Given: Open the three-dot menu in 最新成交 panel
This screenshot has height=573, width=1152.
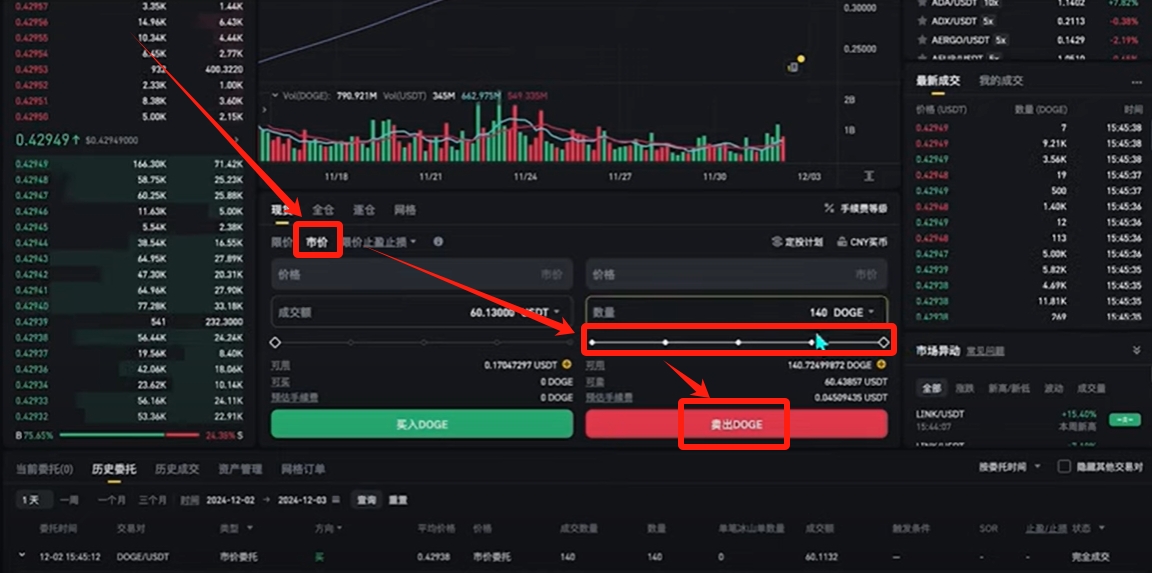Looking at the screenshot, I should coord(1136,81).
